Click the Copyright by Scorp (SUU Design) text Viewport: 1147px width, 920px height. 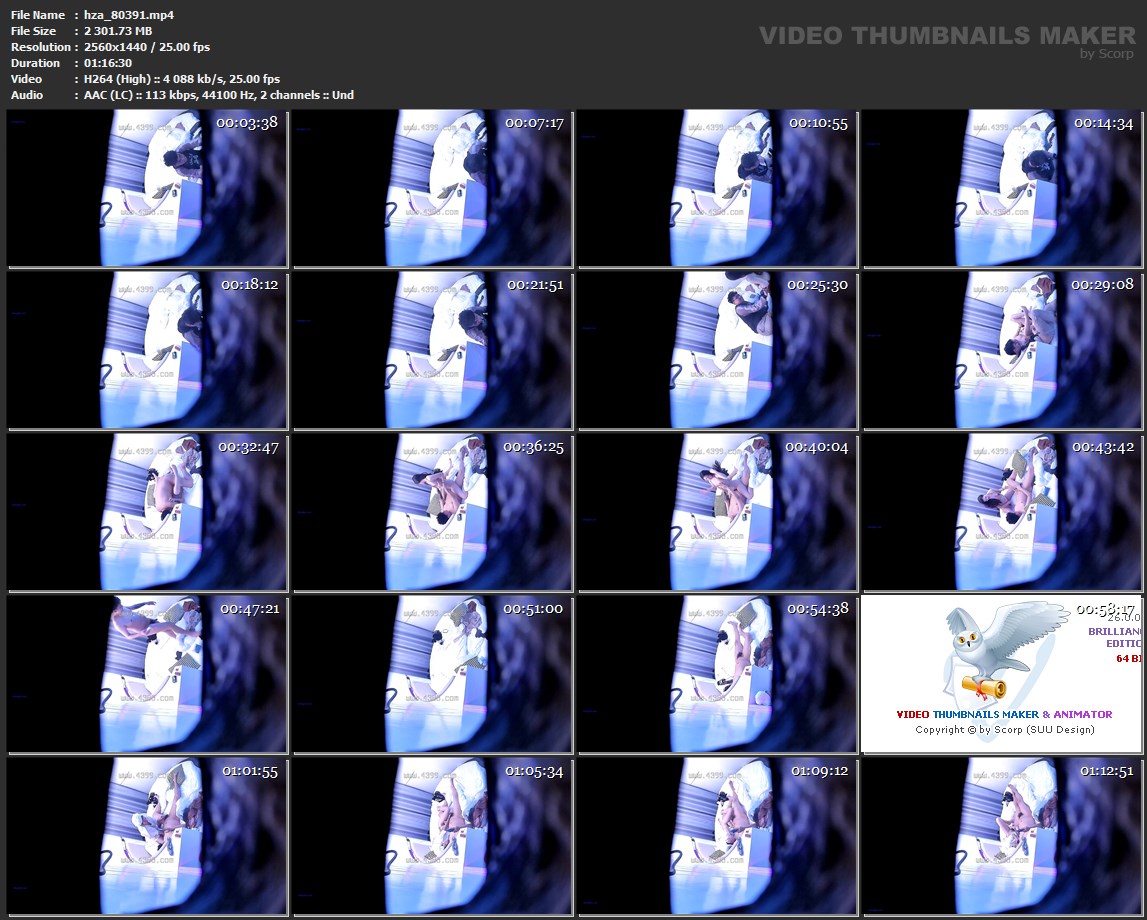tap(1004, 729)
